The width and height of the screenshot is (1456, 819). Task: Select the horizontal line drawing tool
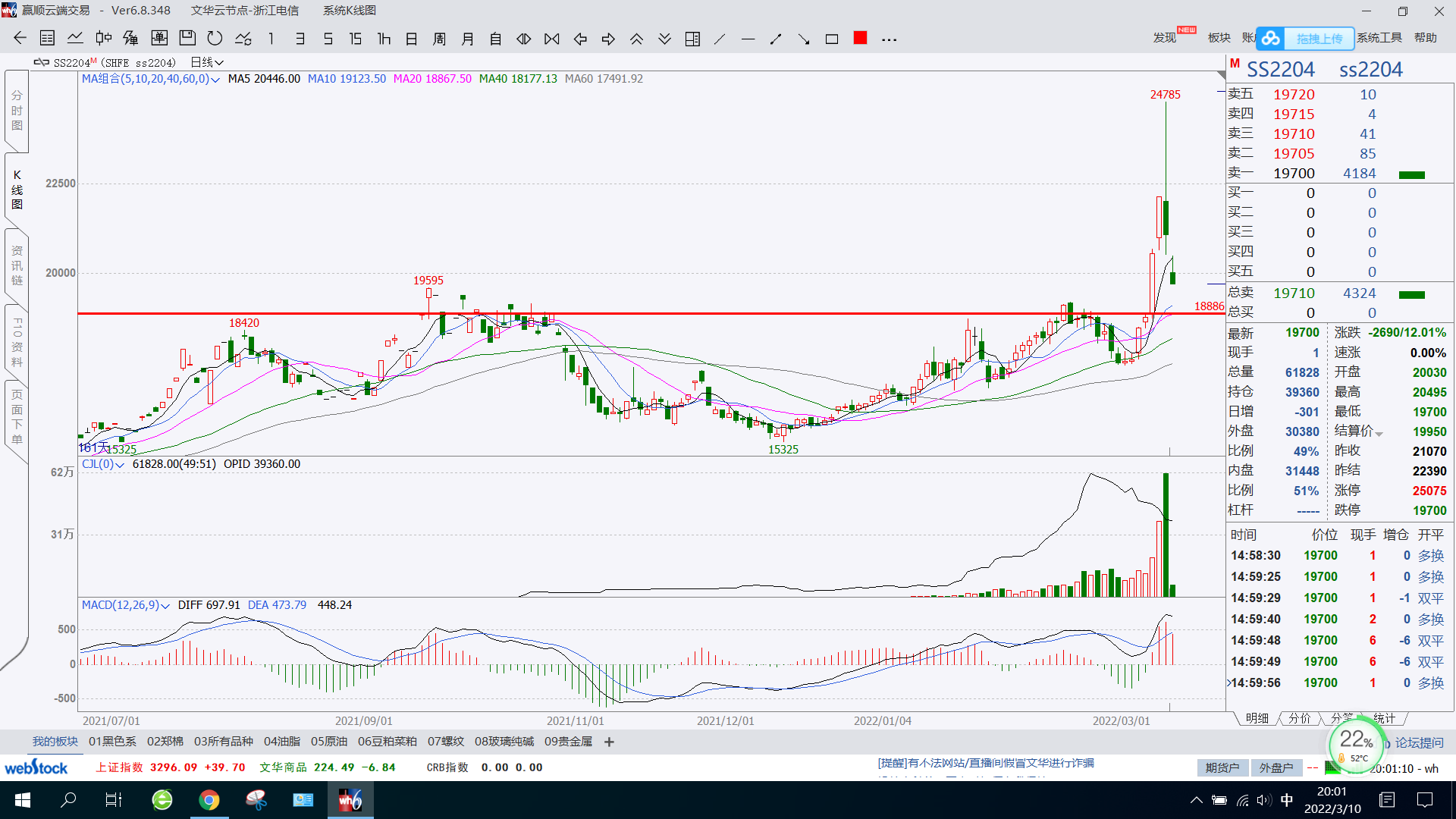(748, 39)
